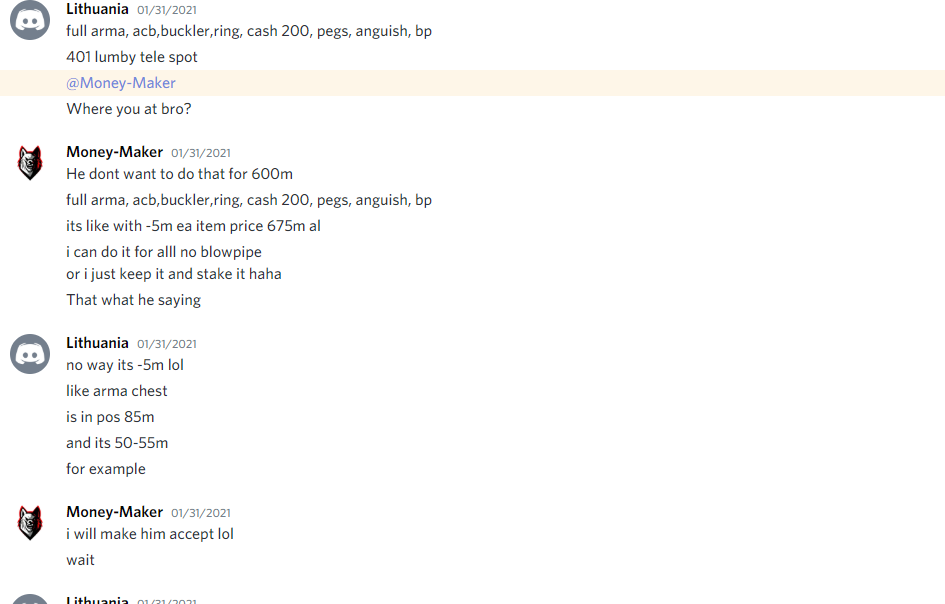The height and width of the screenshot is (604, 945).
Task: Open Money-Maker's wolf avatar beside 'i will make him accept'
Action: (x=30, y=523)
